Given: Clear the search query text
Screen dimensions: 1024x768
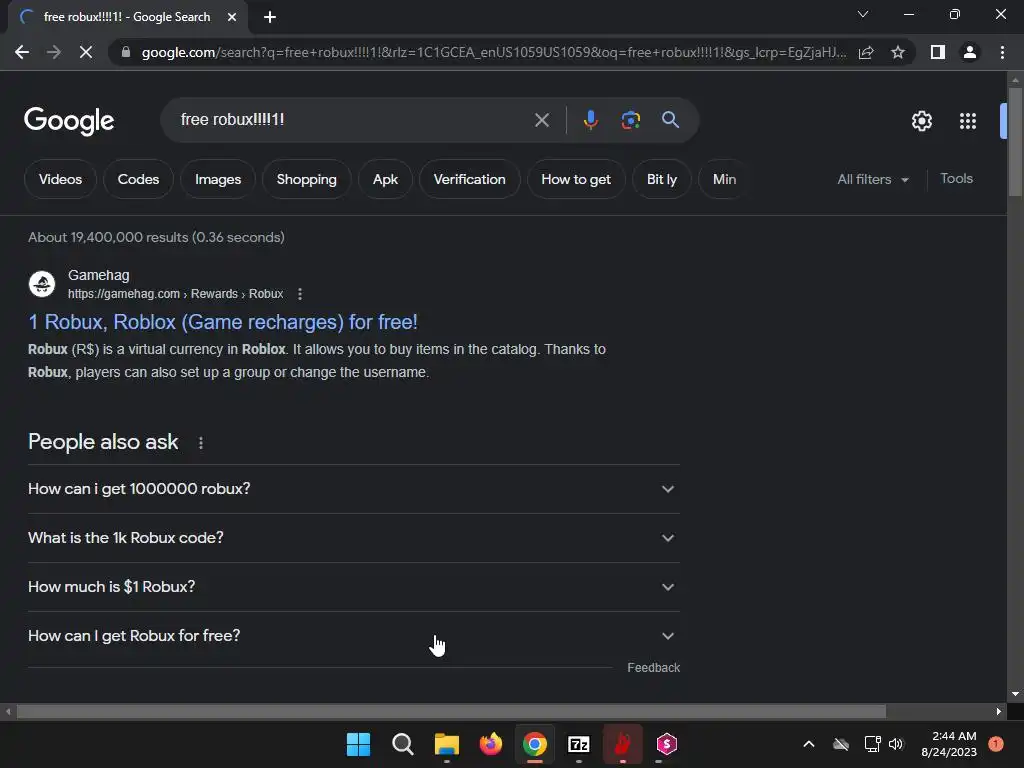Looking at the screenshot, I should (541, 120).
